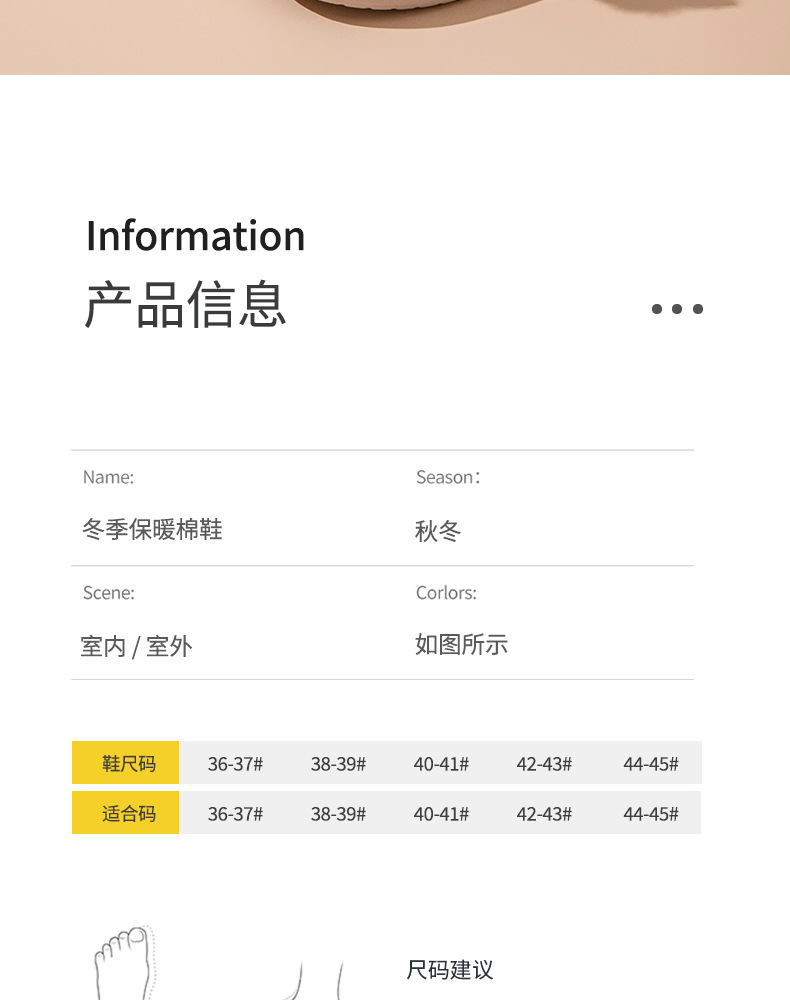Click 36-37# in the 适合码 row
Screen dimensions: 790x1000
tap(235, 814)
